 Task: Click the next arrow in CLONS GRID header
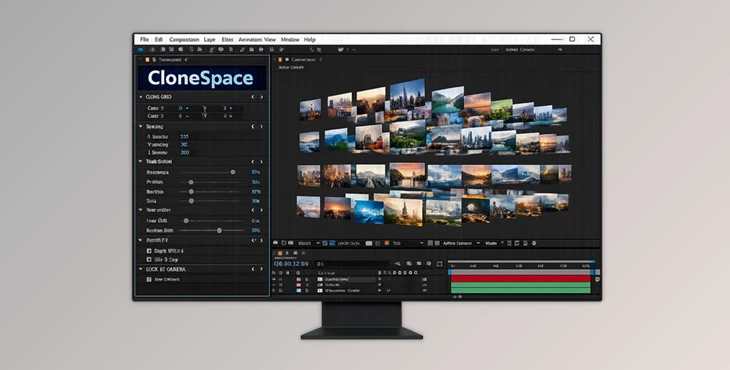point(261,97)
